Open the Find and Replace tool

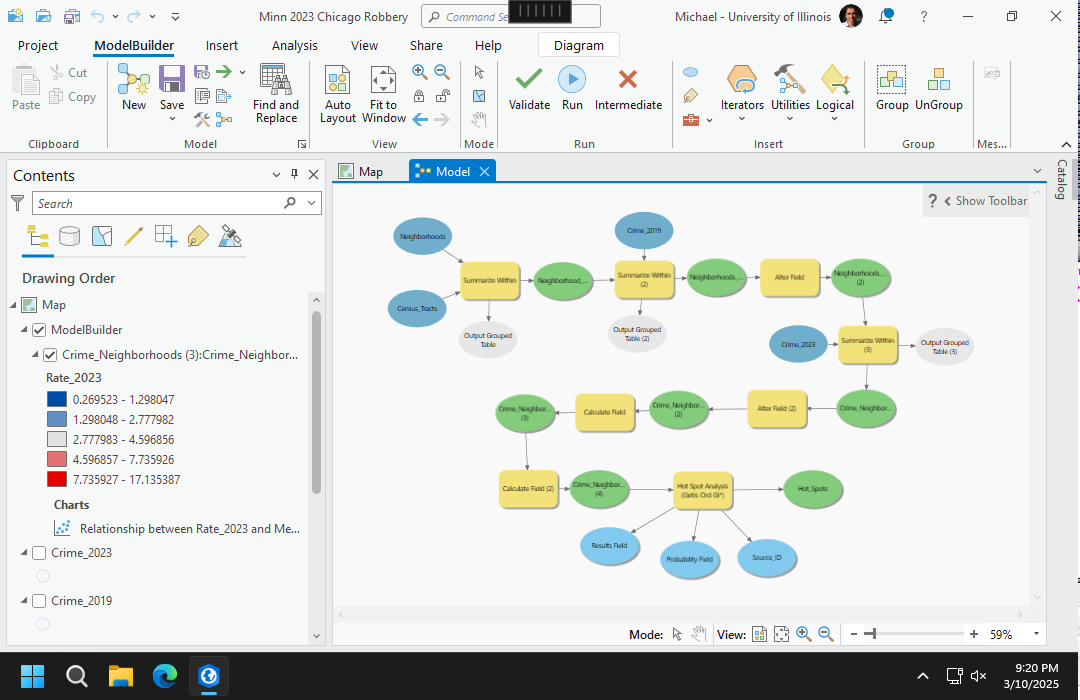[x=275, y=80]
